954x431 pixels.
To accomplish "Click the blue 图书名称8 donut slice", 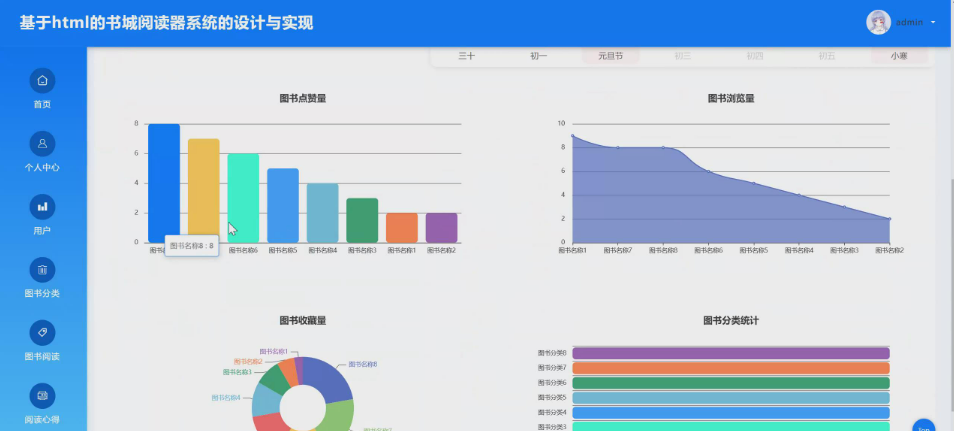I will [329, 380].
